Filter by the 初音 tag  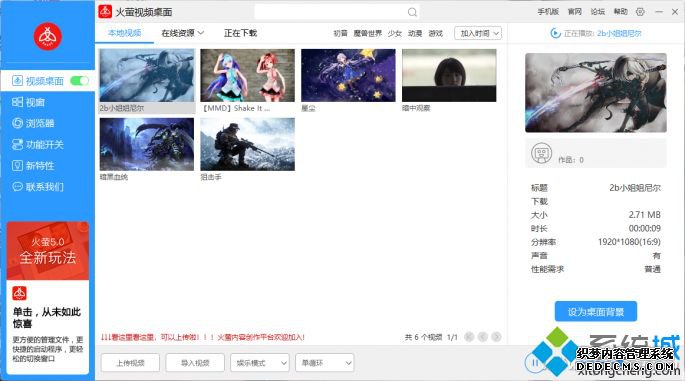click(340, 33)
